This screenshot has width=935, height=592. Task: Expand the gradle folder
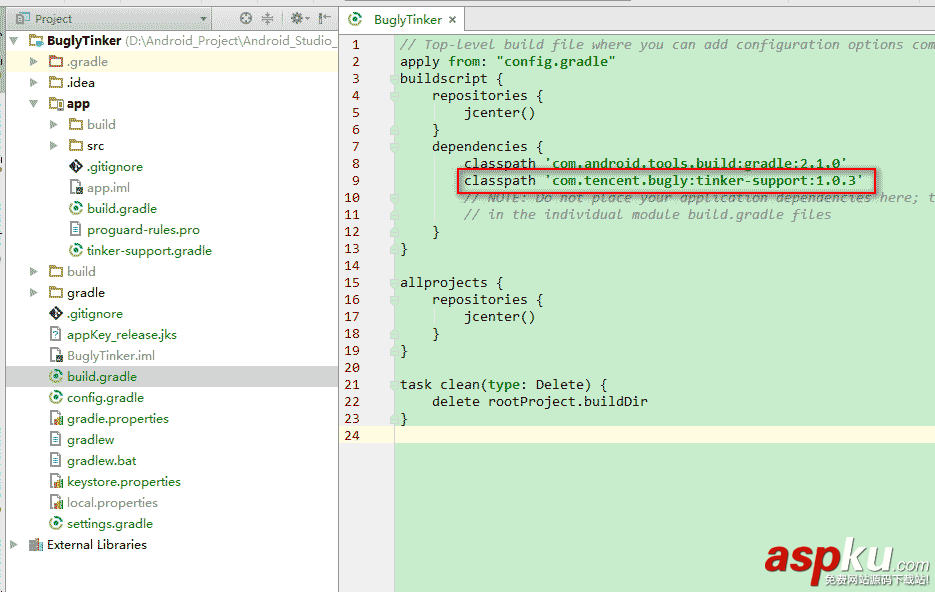tap(33, 292)
